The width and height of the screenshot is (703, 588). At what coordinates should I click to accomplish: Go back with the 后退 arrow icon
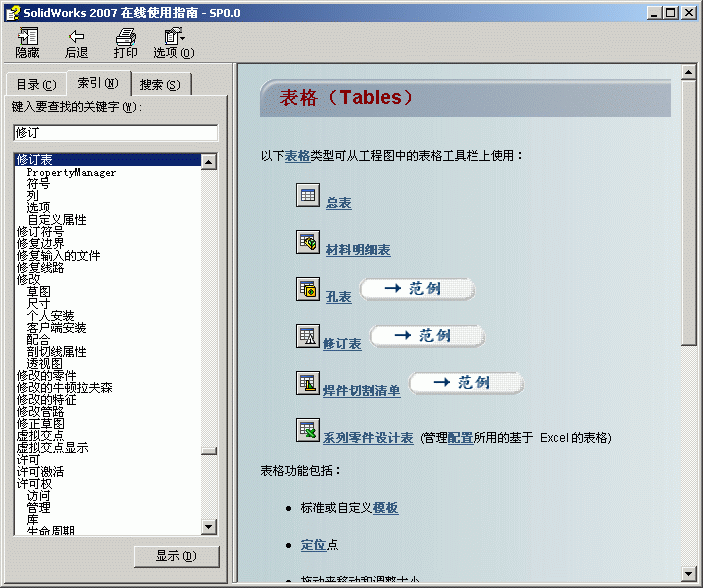click(x=76, y=43)
